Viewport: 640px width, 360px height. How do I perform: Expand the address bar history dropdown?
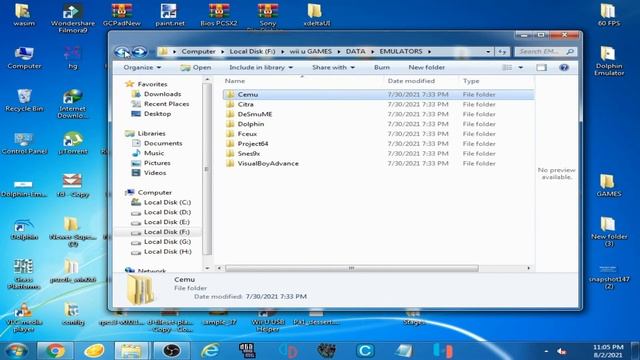click(488, 52)
